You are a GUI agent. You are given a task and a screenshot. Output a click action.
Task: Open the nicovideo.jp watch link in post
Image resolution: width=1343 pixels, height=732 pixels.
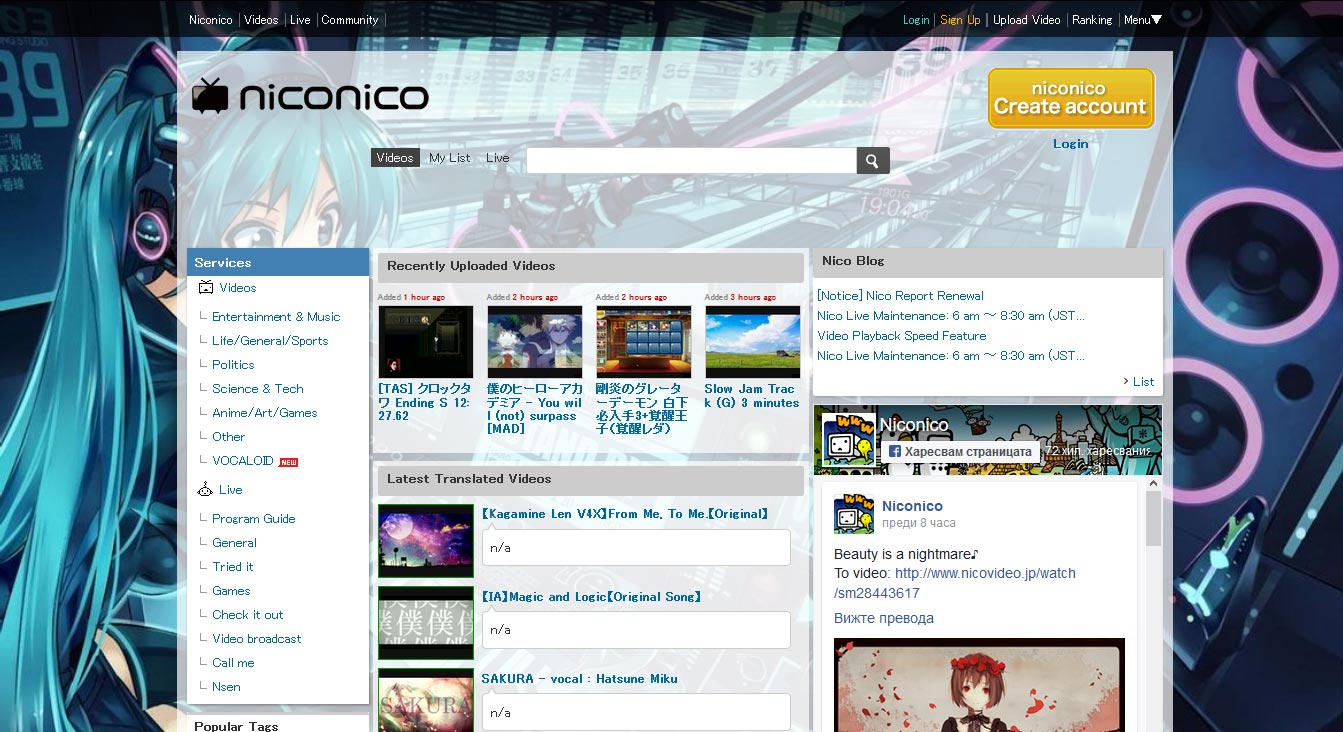click(x=955, y=583)
